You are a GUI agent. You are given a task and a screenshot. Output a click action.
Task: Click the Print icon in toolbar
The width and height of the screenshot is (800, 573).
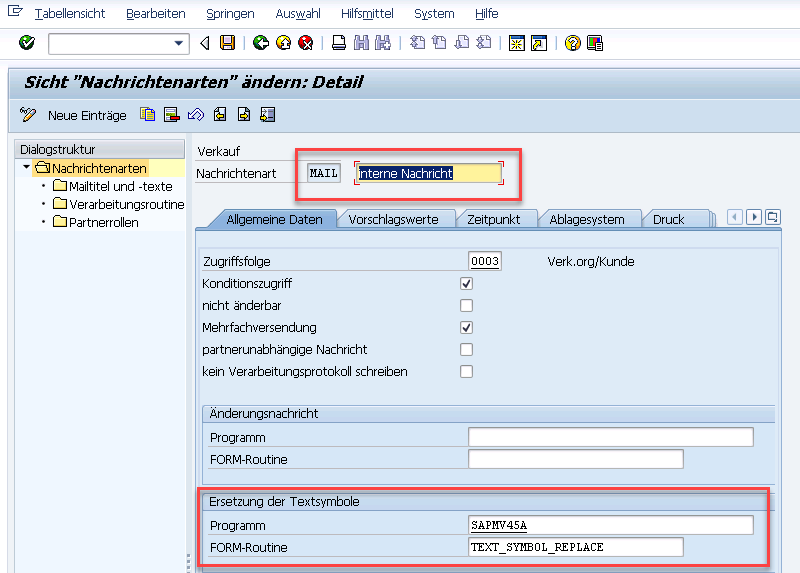pyautogui.click(x=339, y=43)
